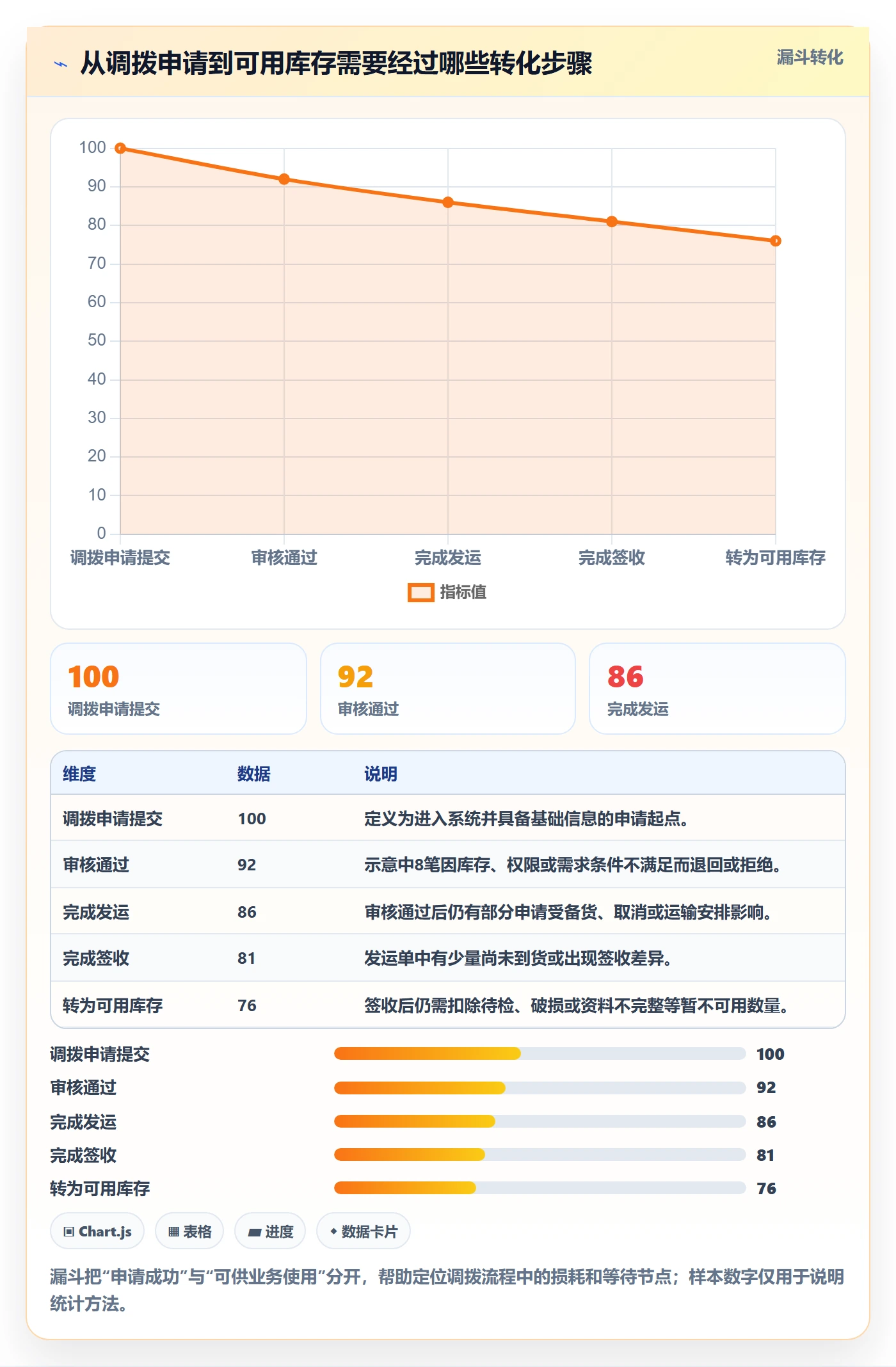896x1367 pixels.
Task: Click the 数据卡片 tag chip
Action: [x=364, y=1231]
